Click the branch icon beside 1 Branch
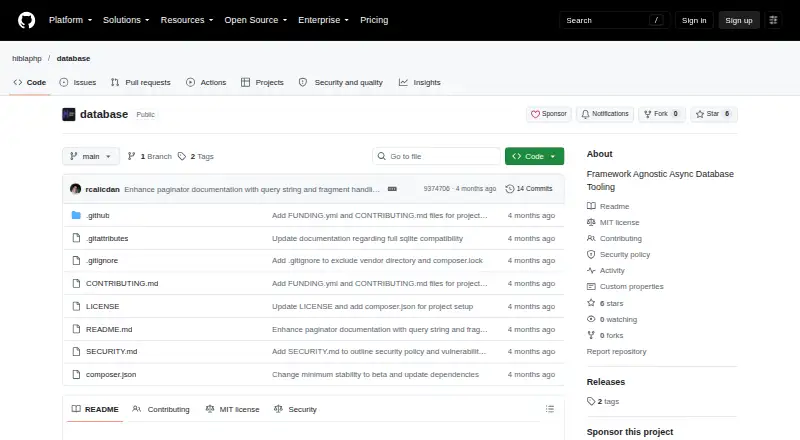Image resolution: width=800 pixels, height=440 pixels. coord(131,156)
